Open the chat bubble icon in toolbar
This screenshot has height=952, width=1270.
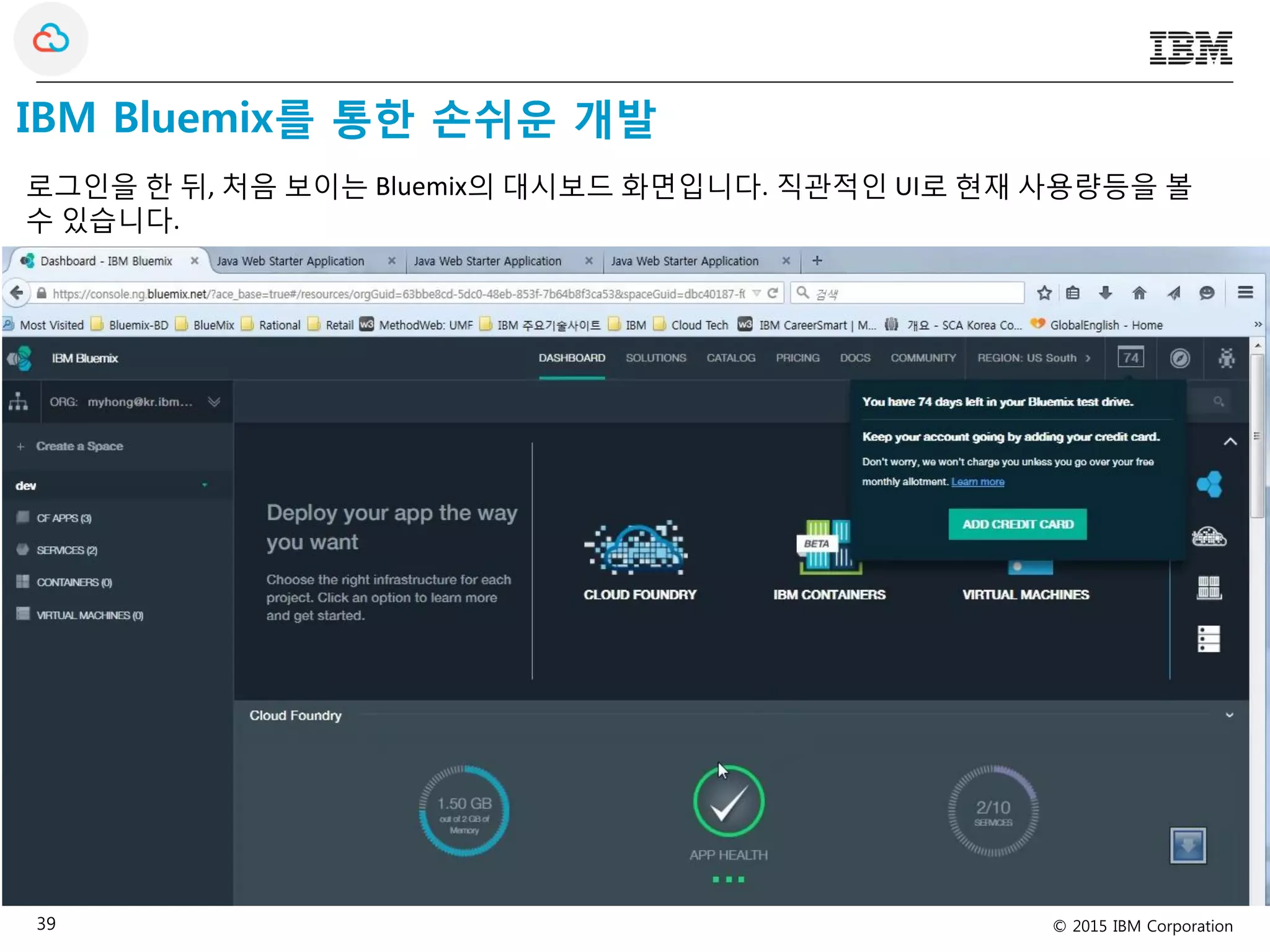(x=1207, y=293)
